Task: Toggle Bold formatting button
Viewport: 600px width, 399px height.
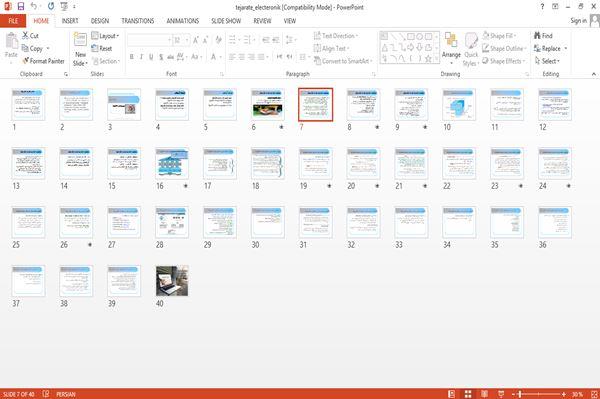Action: click(132, 57)
